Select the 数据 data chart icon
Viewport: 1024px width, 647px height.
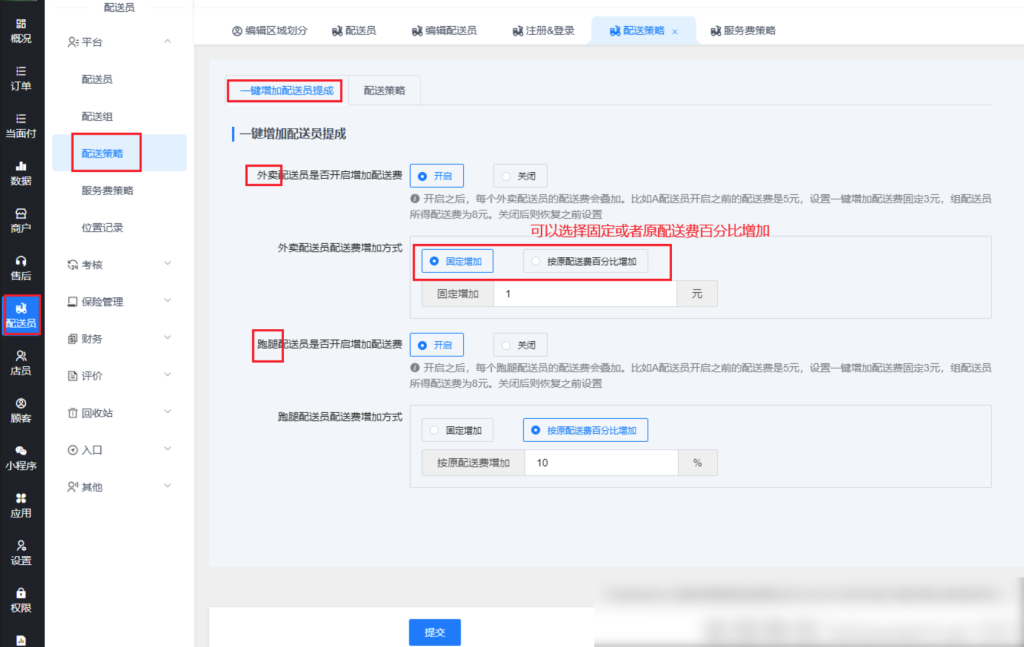tap(21, 165)
